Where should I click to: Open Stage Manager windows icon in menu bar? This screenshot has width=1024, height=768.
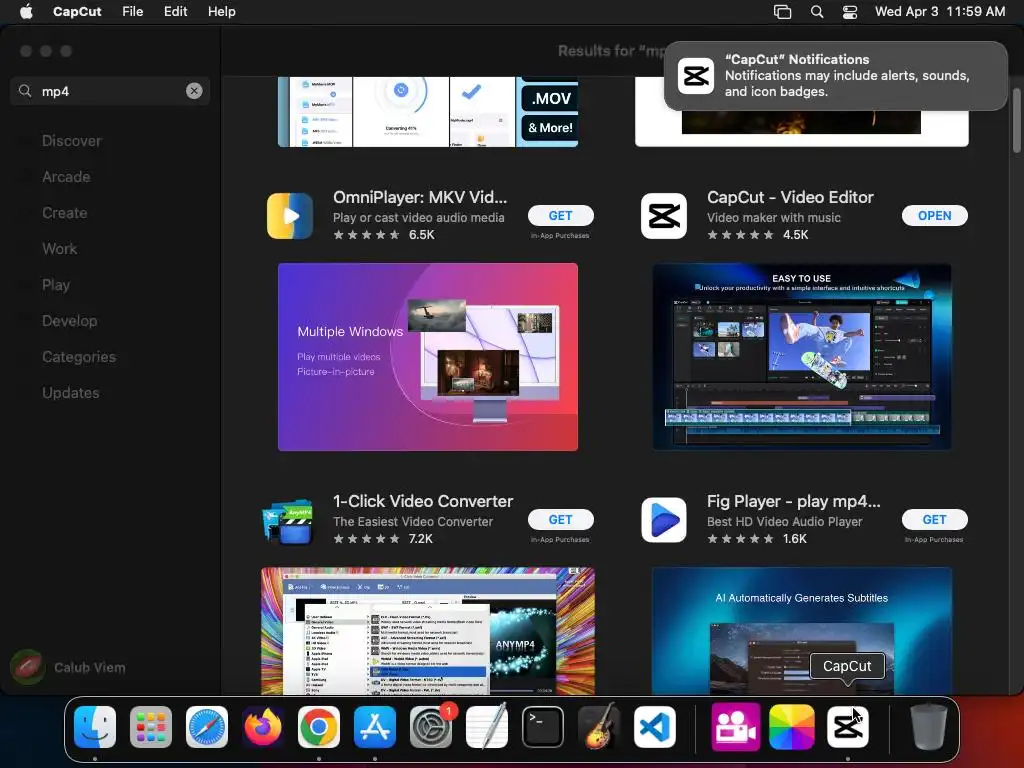782,12
